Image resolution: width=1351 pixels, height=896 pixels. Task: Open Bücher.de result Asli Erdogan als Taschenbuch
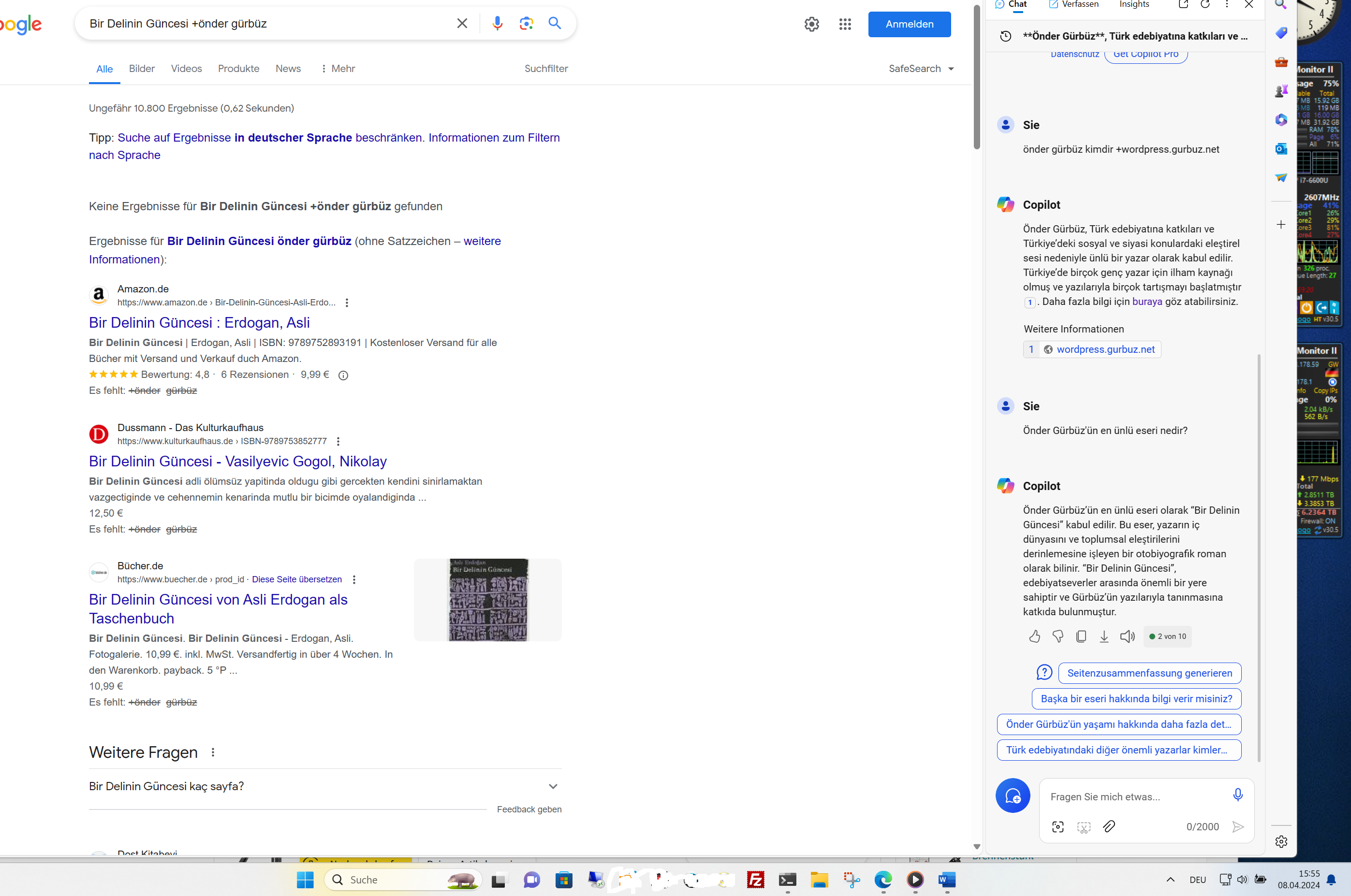click(218, 608)
